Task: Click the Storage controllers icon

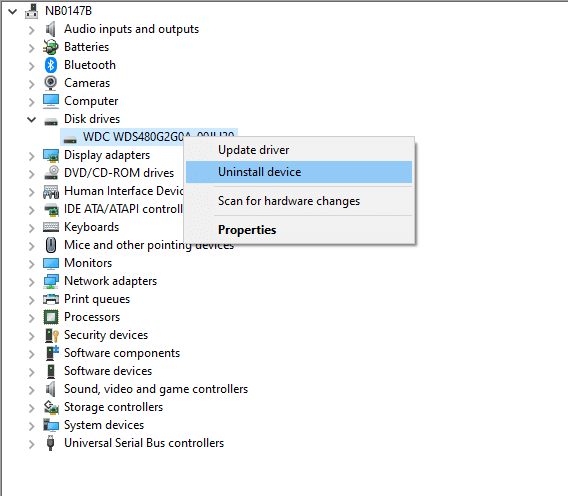Action: (51, 407)
